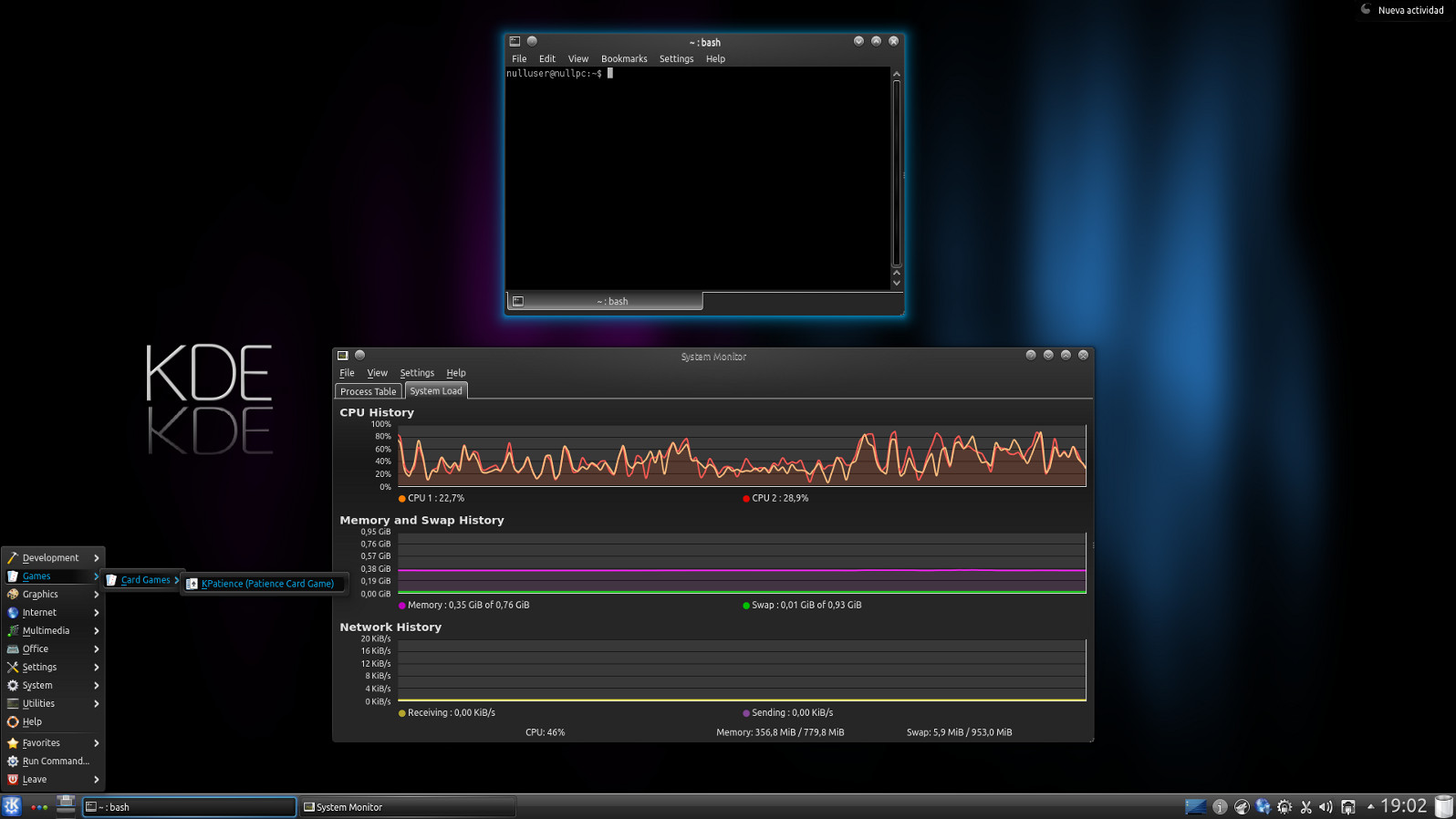The width and height of the screenshot is (1456, 819).
Task: Expand the Leave submenu arrow
Action: tap(96, 779)
